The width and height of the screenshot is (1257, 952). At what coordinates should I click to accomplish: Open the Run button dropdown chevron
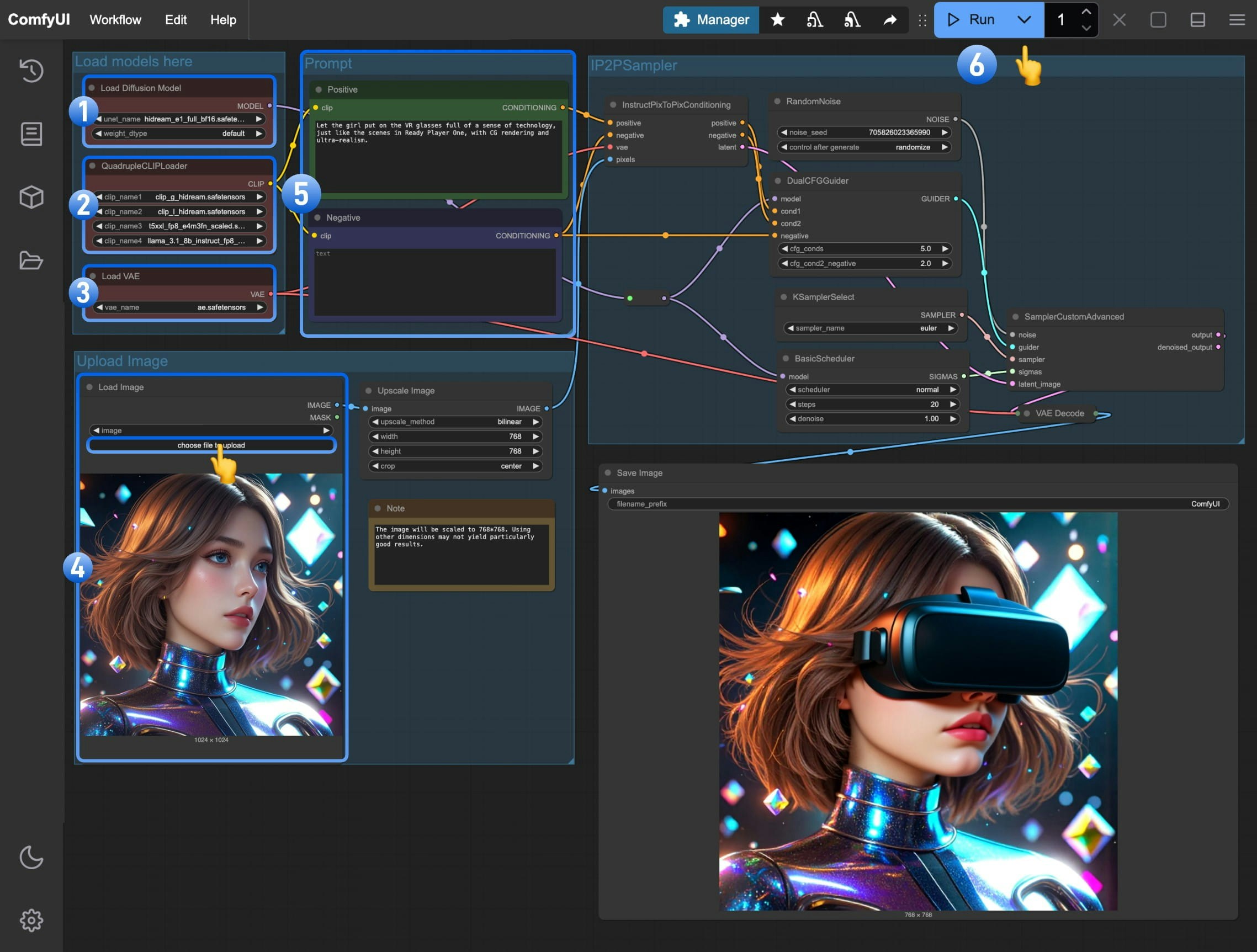[x=1025, y=19]
